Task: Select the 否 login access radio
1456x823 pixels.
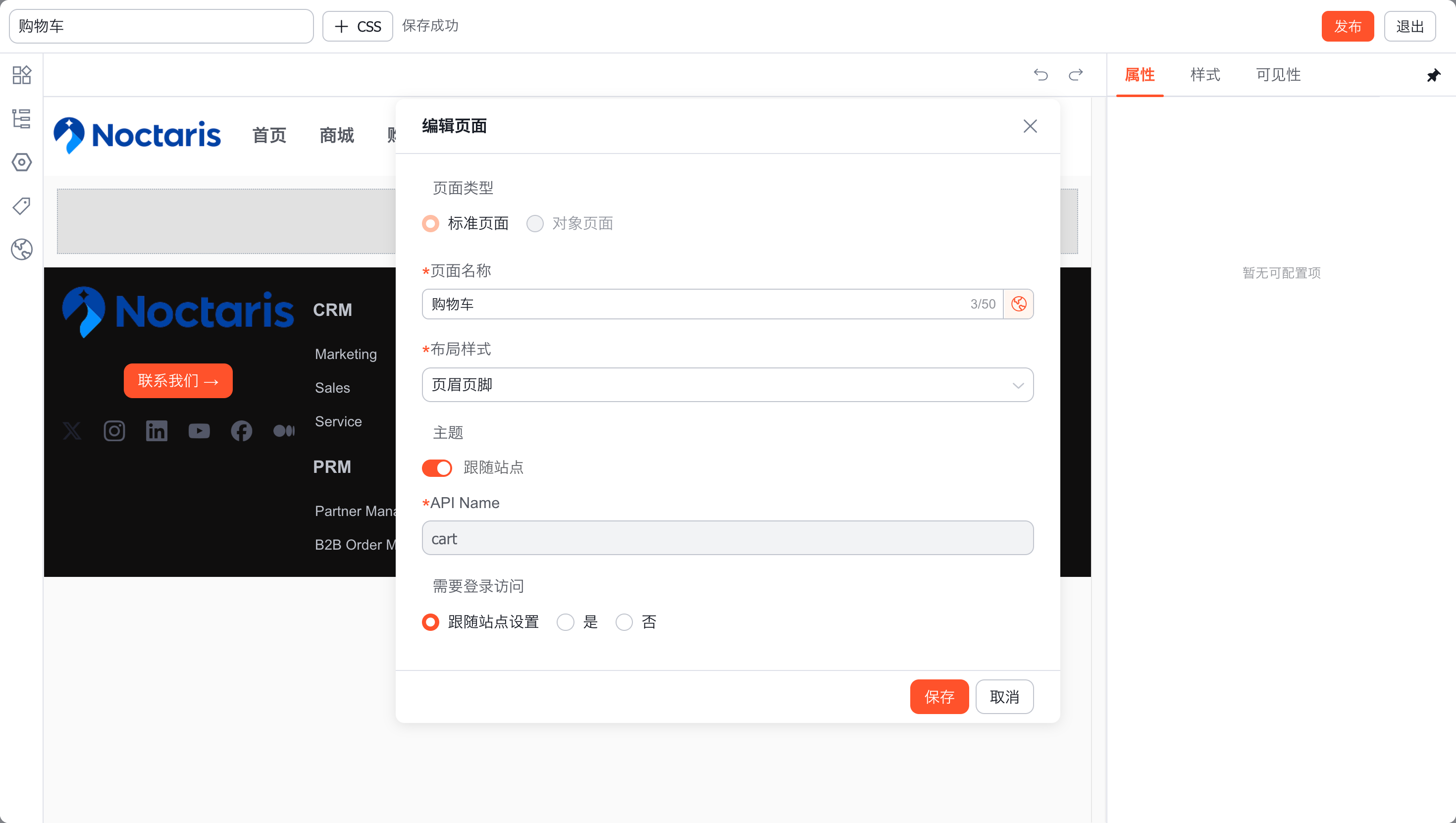Action: [624, 622]
